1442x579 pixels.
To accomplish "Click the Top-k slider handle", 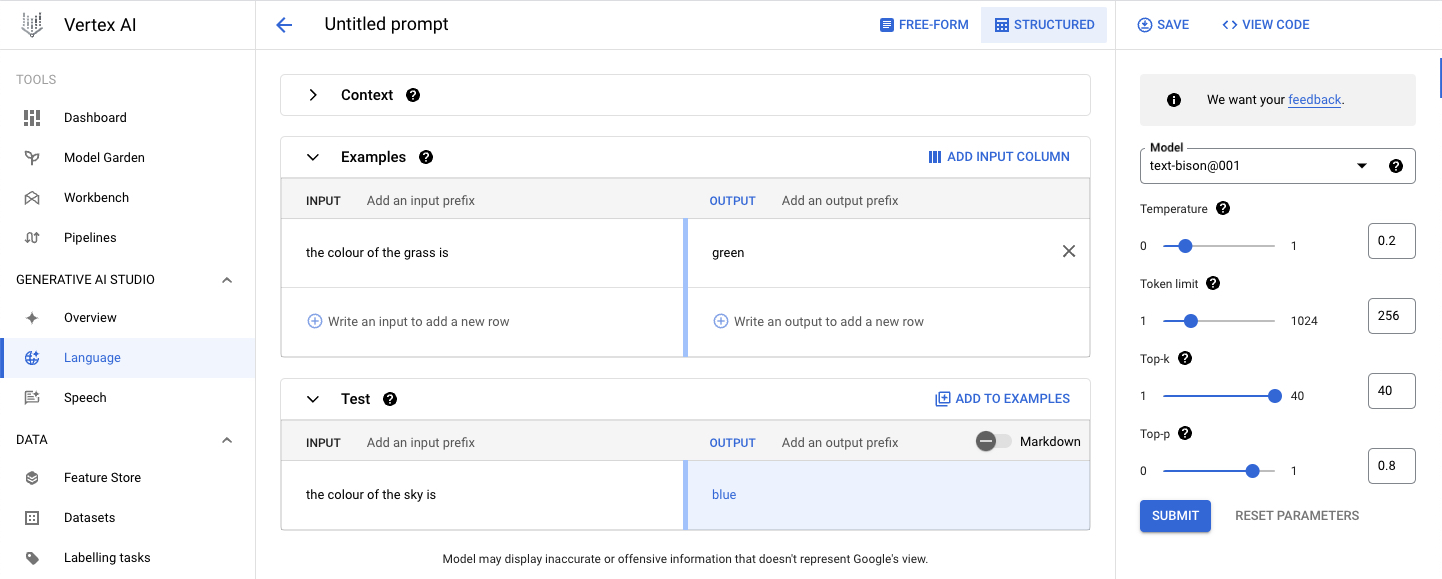I will pos(1275,396).
